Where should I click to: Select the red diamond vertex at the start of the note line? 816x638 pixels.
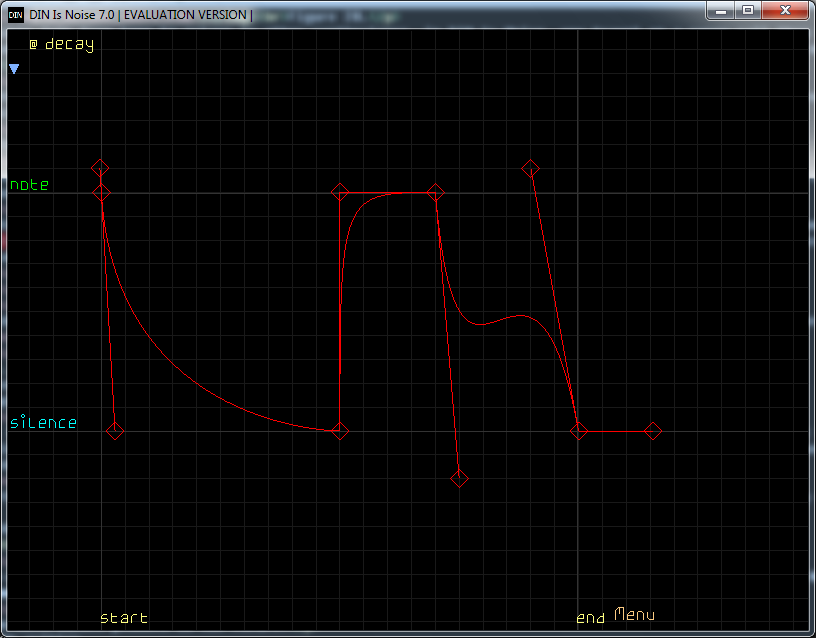101,192
